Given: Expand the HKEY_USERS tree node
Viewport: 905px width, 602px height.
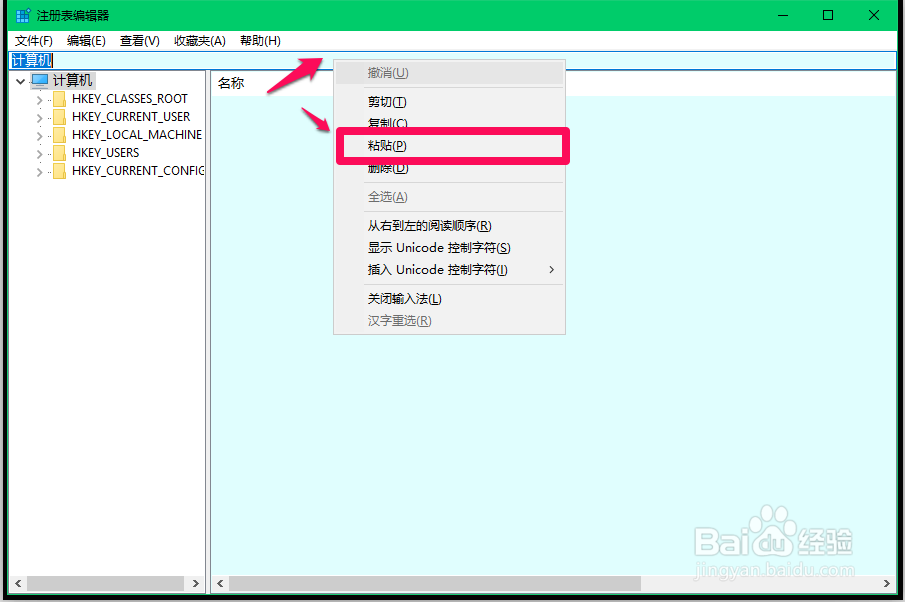Looking at the screenshot, I should (x=40, y=153).
